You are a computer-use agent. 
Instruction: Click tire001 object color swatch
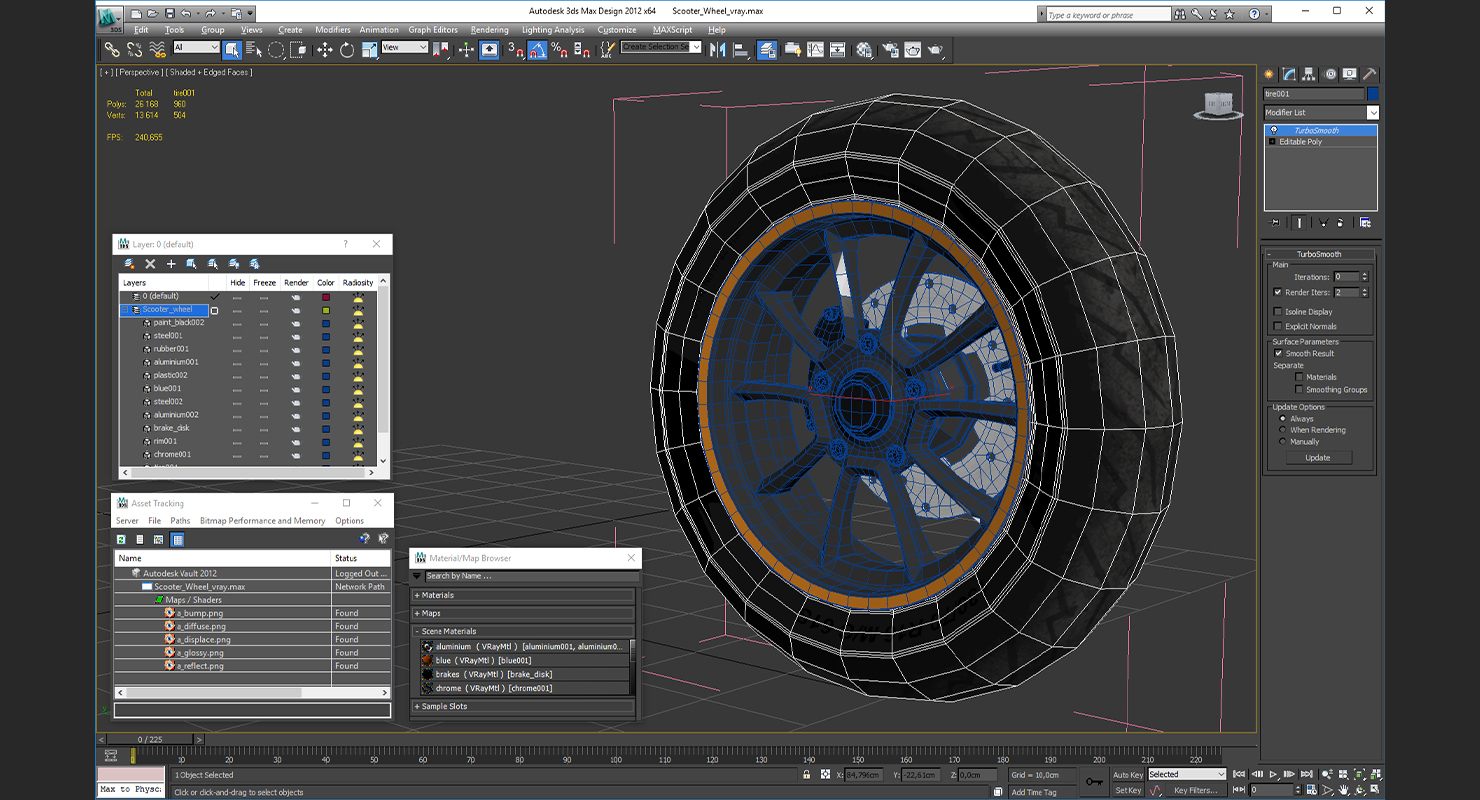[1373, 94]
